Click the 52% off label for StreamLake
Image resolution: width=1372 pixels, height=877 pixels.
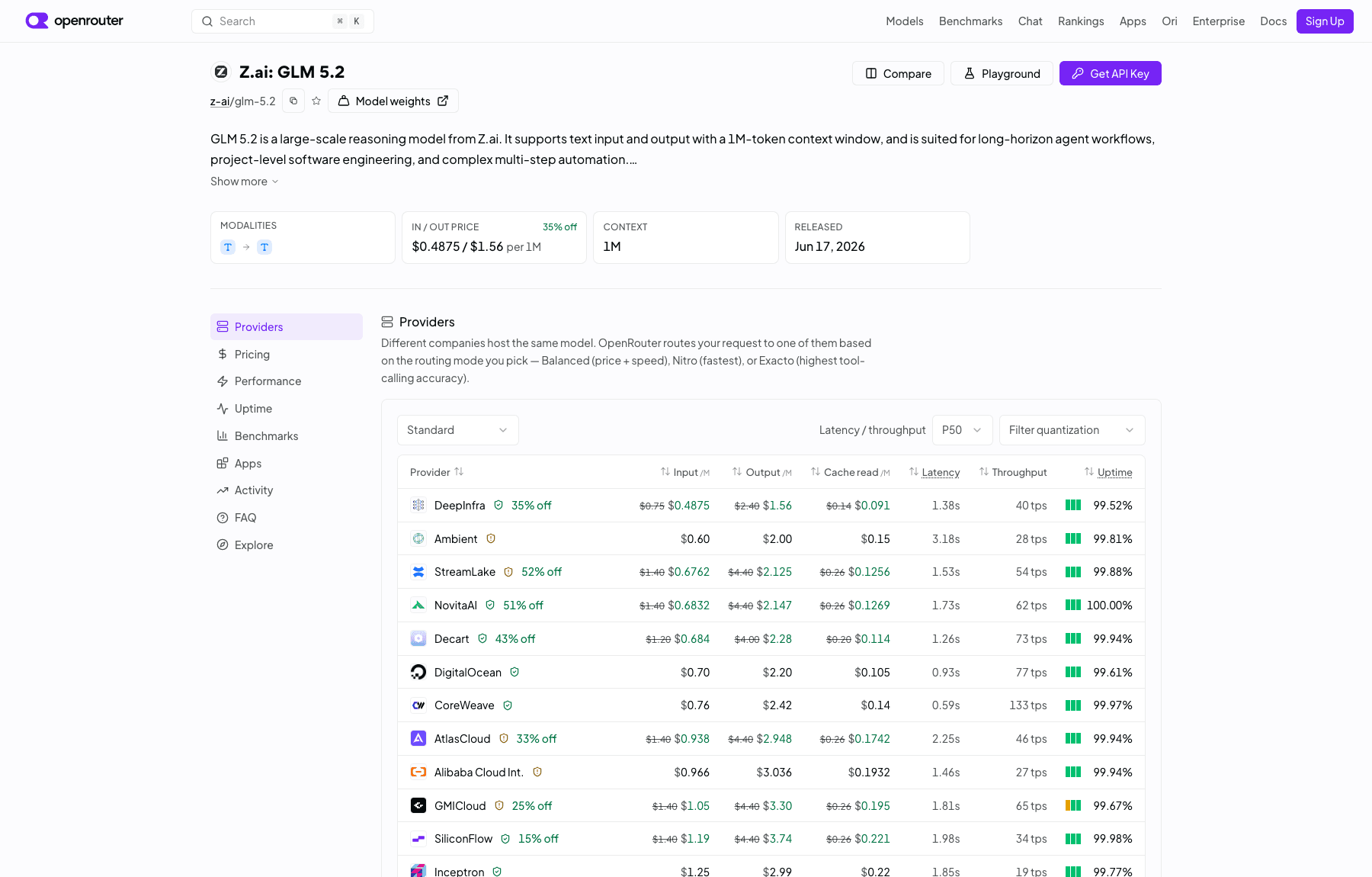tap(541, 572)
